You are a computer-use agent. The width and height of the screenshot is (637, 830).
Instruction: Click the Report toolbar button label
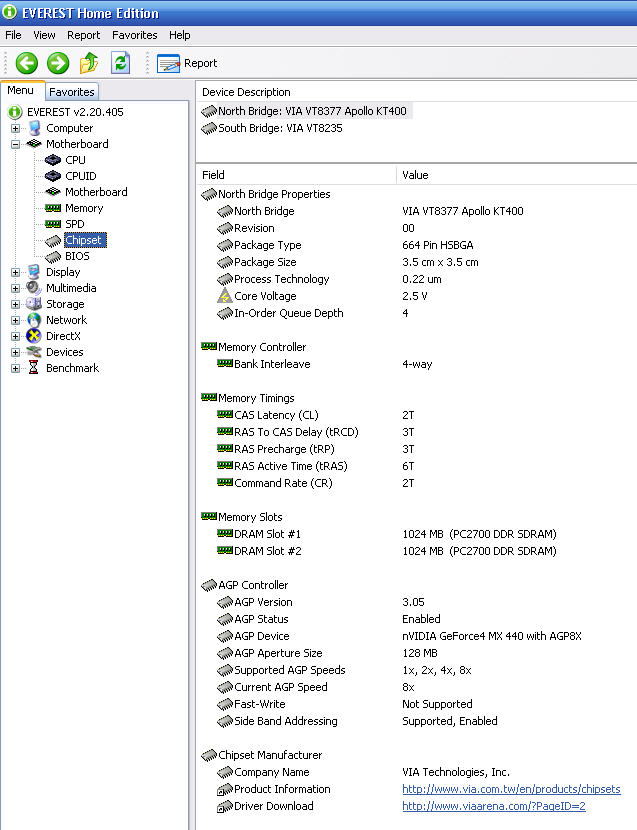[200, 63]
